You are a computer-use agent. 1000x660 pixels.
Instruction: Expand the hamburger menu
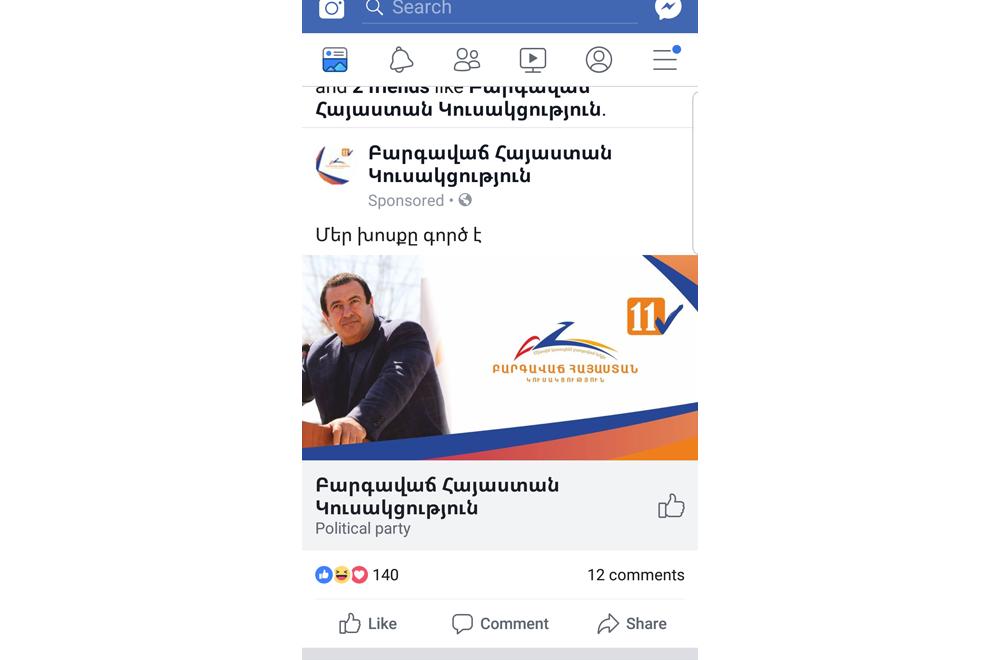(666, 59)
